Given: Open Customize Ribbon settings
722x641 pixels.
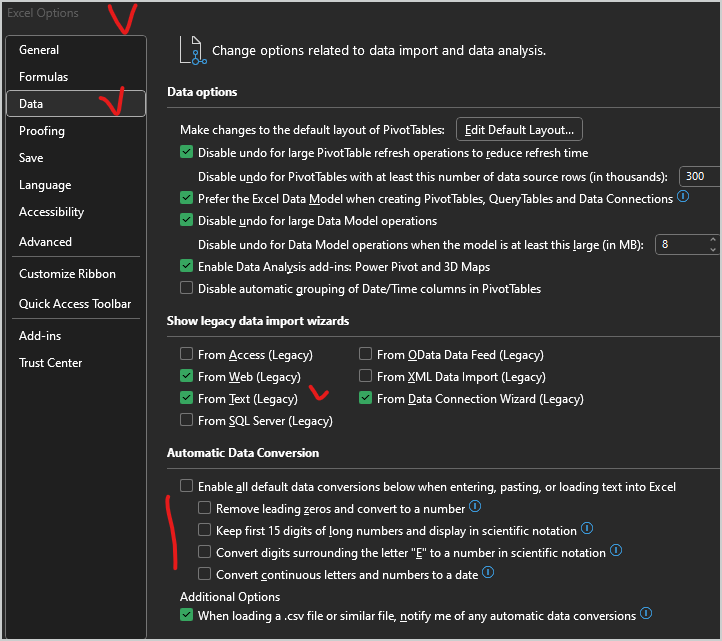Looking at the screenshot, I should tap(76, 274).
